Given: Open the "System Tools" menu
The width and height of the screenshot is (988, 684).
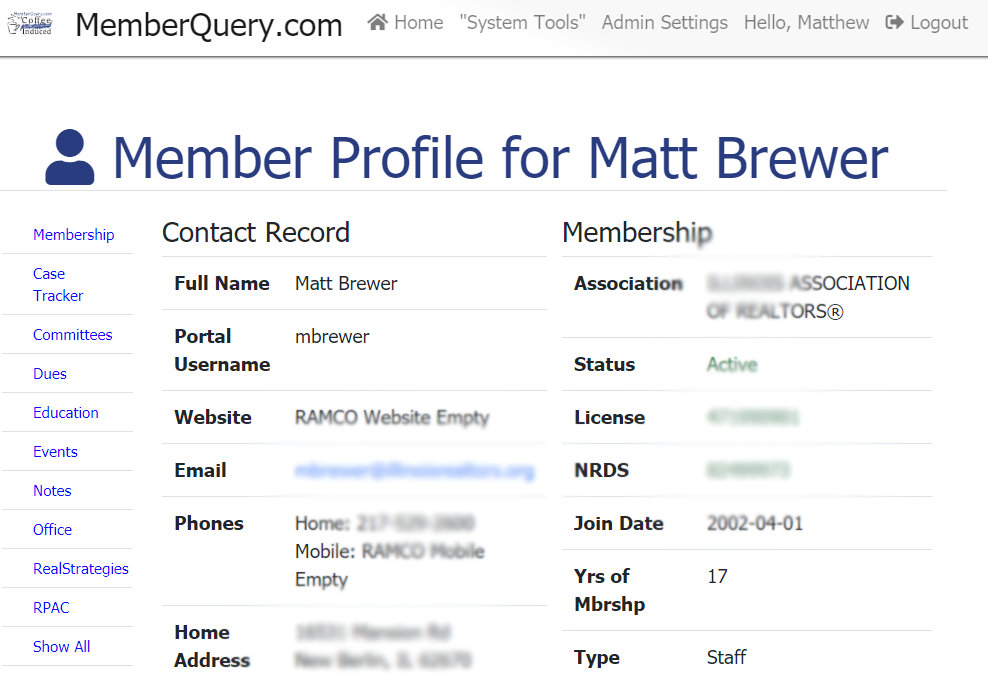Looking at the screenshot, I should coord(522,22).
